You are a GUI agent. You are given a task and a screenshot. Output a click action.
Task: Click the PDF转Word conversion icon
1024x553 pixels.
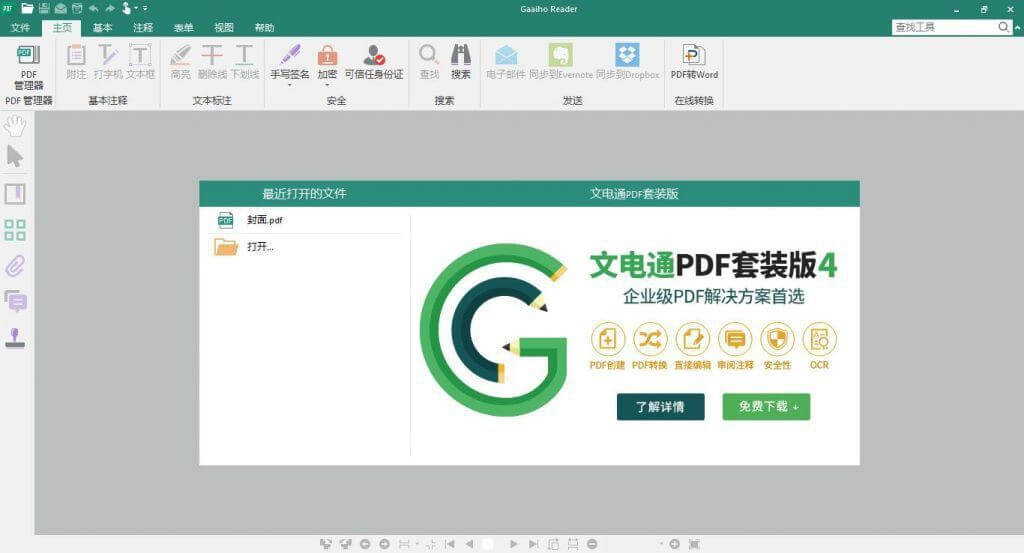pos(694,62)
